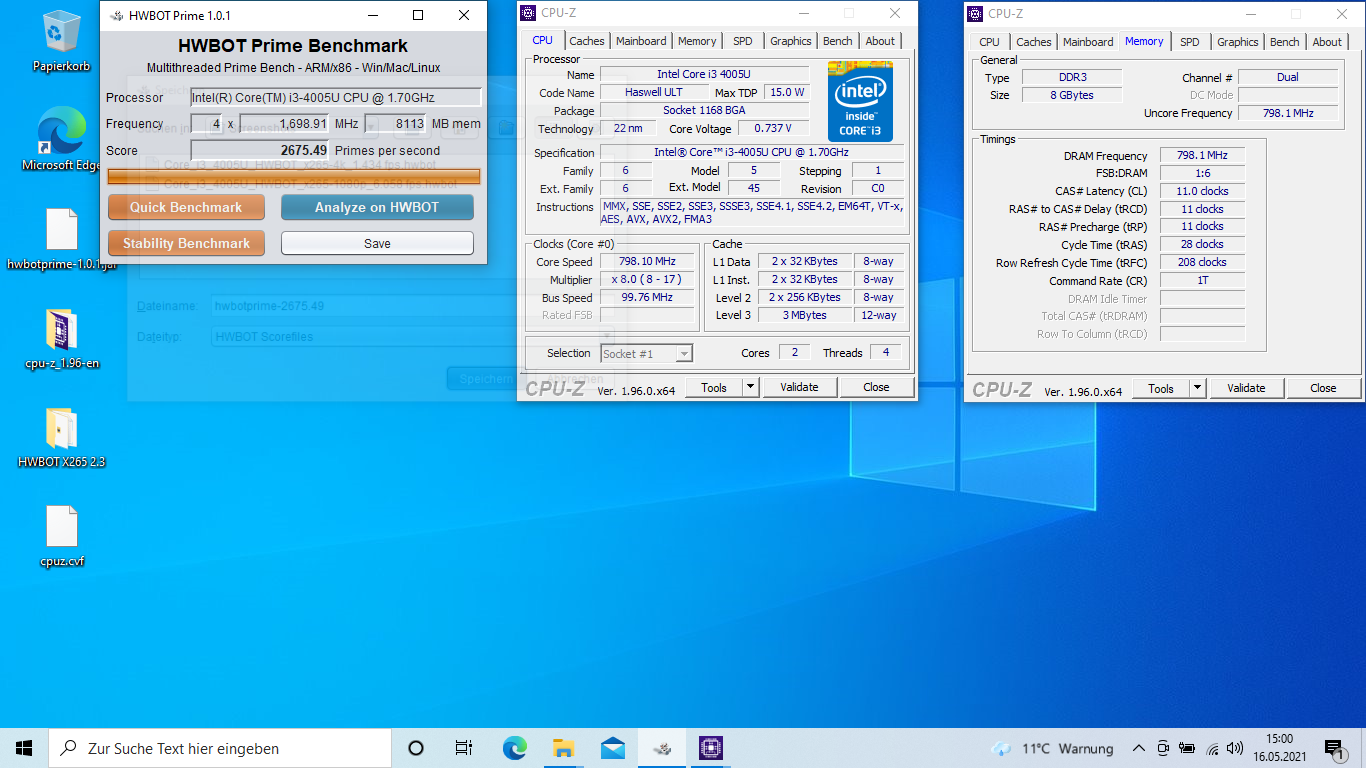Switch to the CPU-Z taskbar icon
1366x768 pixels.
click(x=710, y=748)
